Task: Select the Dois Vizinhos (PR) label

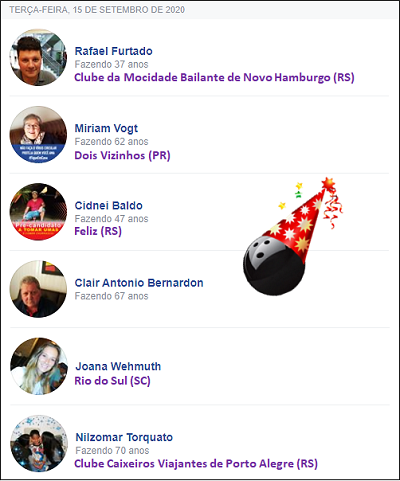Action: point(122,156)
